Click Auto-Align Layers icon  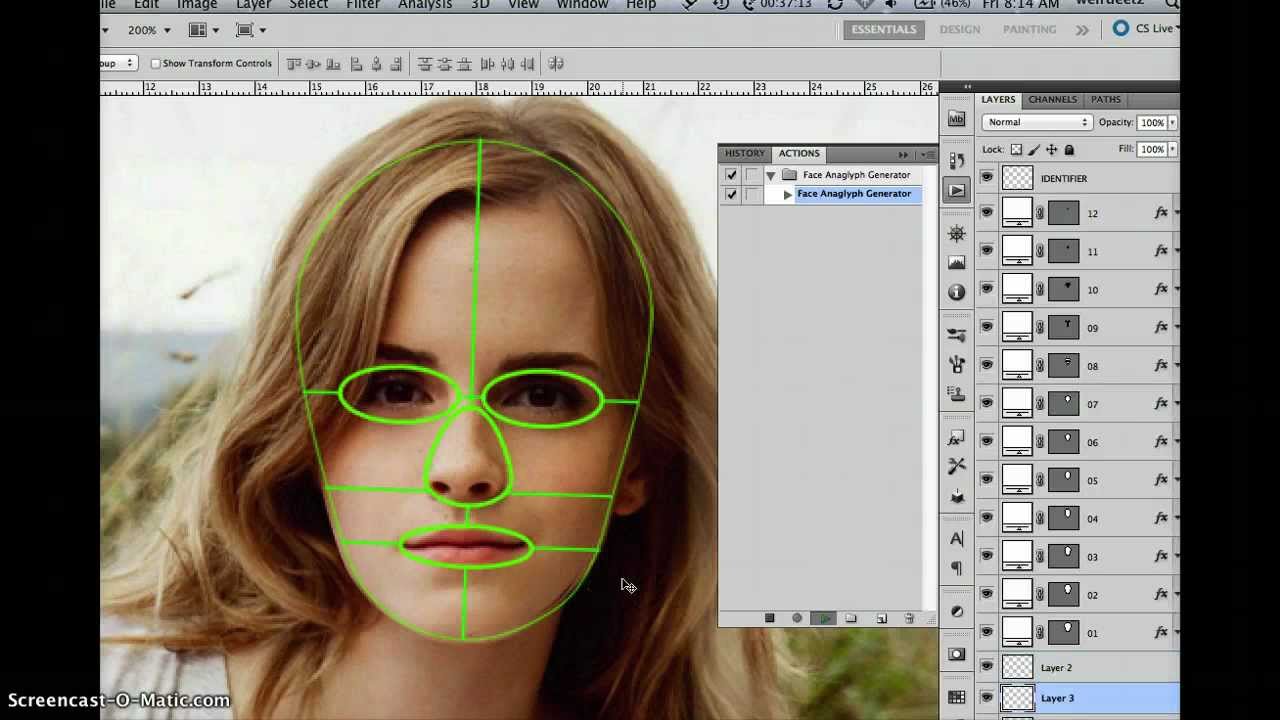click(x=556, y=64)
